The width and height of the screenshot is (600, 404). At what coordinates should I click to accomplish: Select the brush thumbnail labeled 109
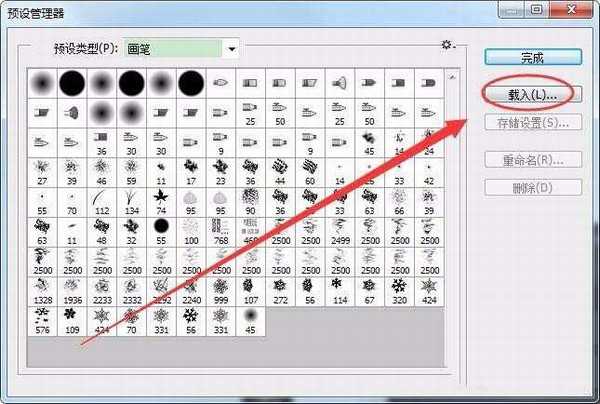(x=72, y=319)
